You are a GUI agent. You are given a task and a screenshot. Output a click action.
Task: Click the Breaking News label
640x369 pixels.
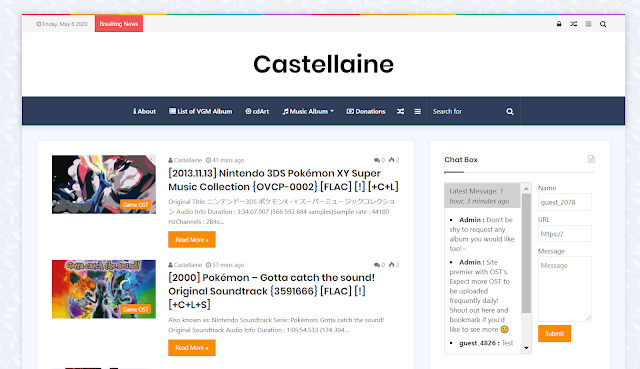(x=119, y=24)
